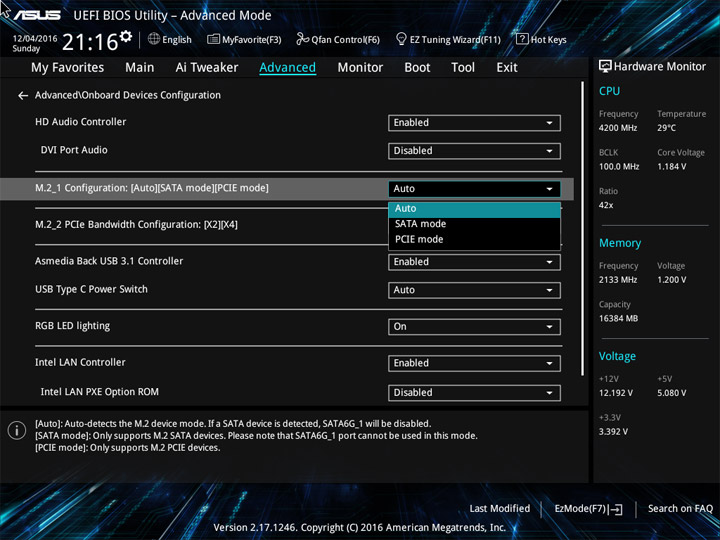Screen dimensions: 720x540
Task: Click the MyFavorite(F3) button label
Action: point(252,40)
